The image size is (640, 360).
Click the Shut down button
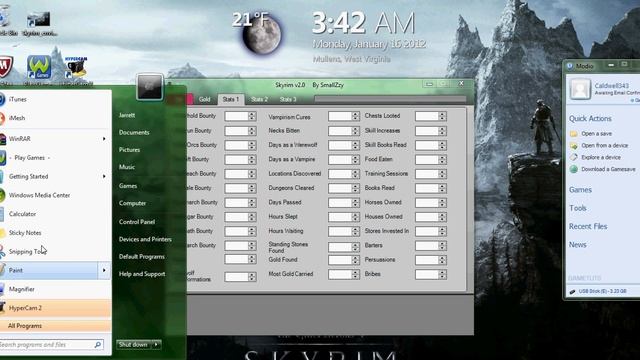(x=133, y=345)
